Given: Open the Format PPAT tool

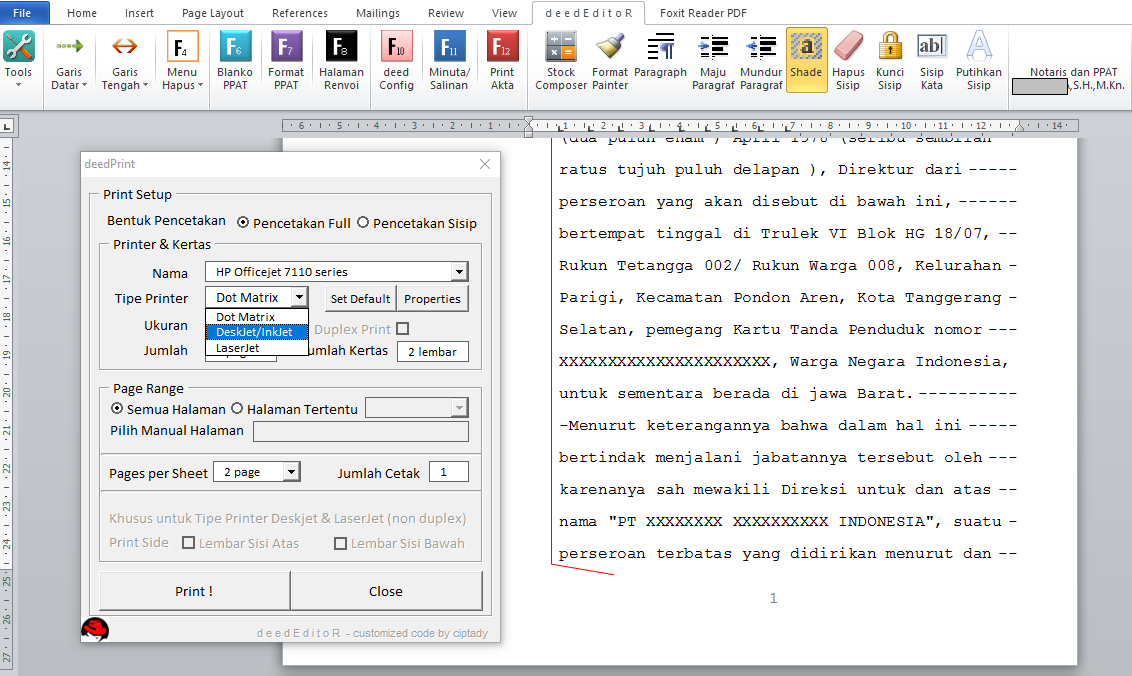Looking at the screenshot, I should [x=286, y=58].
